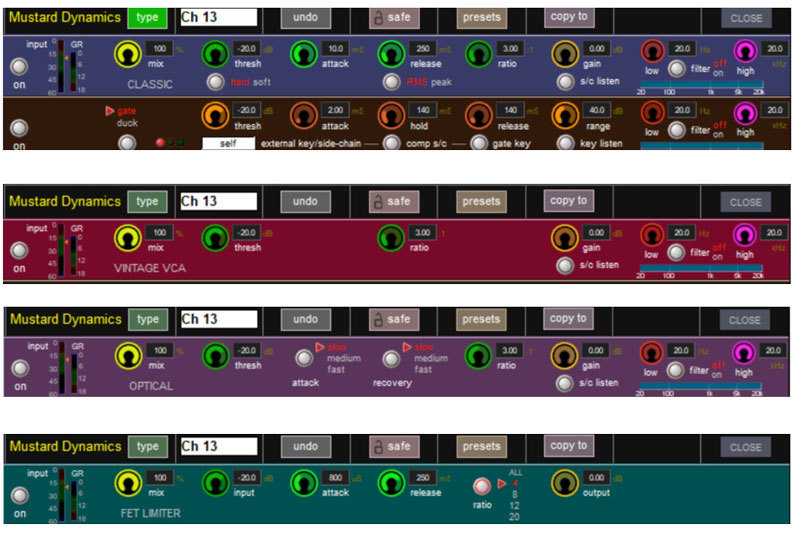
Task: Click the OPTICAL compressor ratio knob
Action: pos(479,356)
